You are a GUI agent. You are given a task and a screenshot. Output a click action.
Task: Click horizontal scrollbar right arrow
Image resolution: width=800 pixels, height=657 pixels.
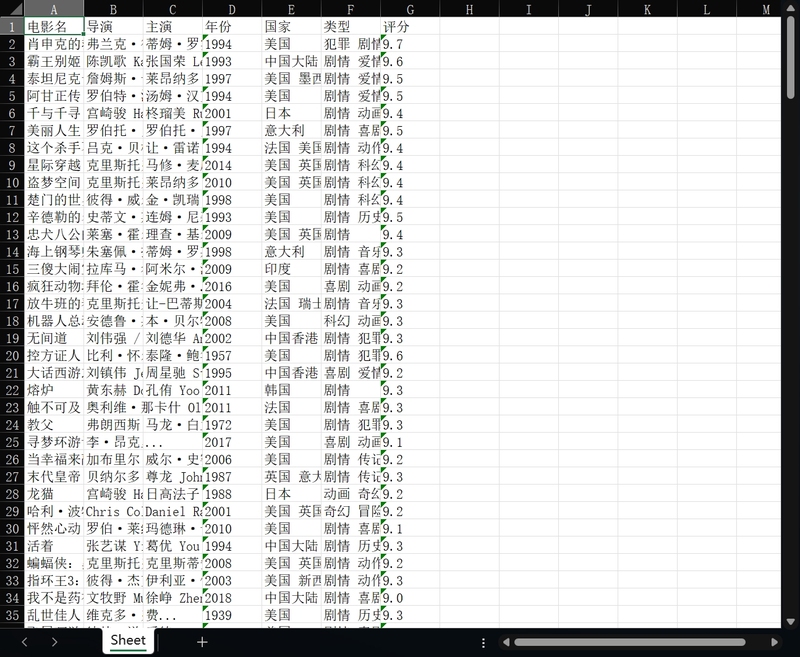(774, 642)
